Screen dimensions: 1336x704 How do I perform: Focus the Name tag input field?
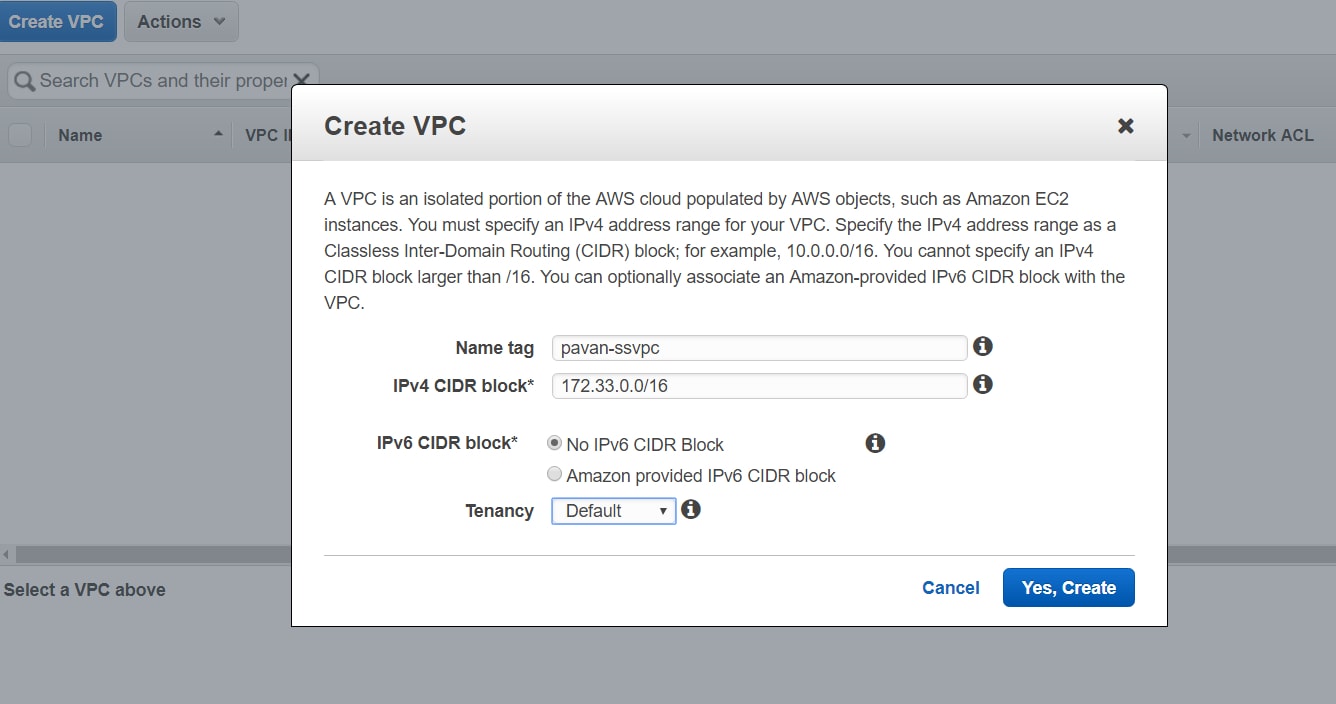[758, 348]
